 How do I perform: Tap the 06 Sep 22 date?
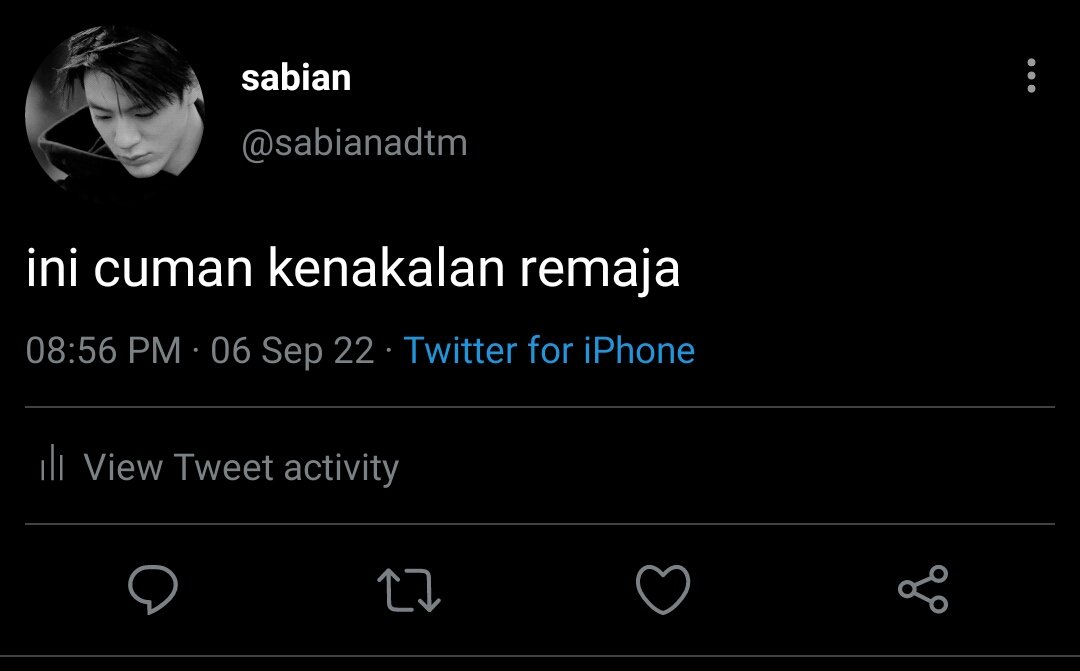tap(293, 351)
